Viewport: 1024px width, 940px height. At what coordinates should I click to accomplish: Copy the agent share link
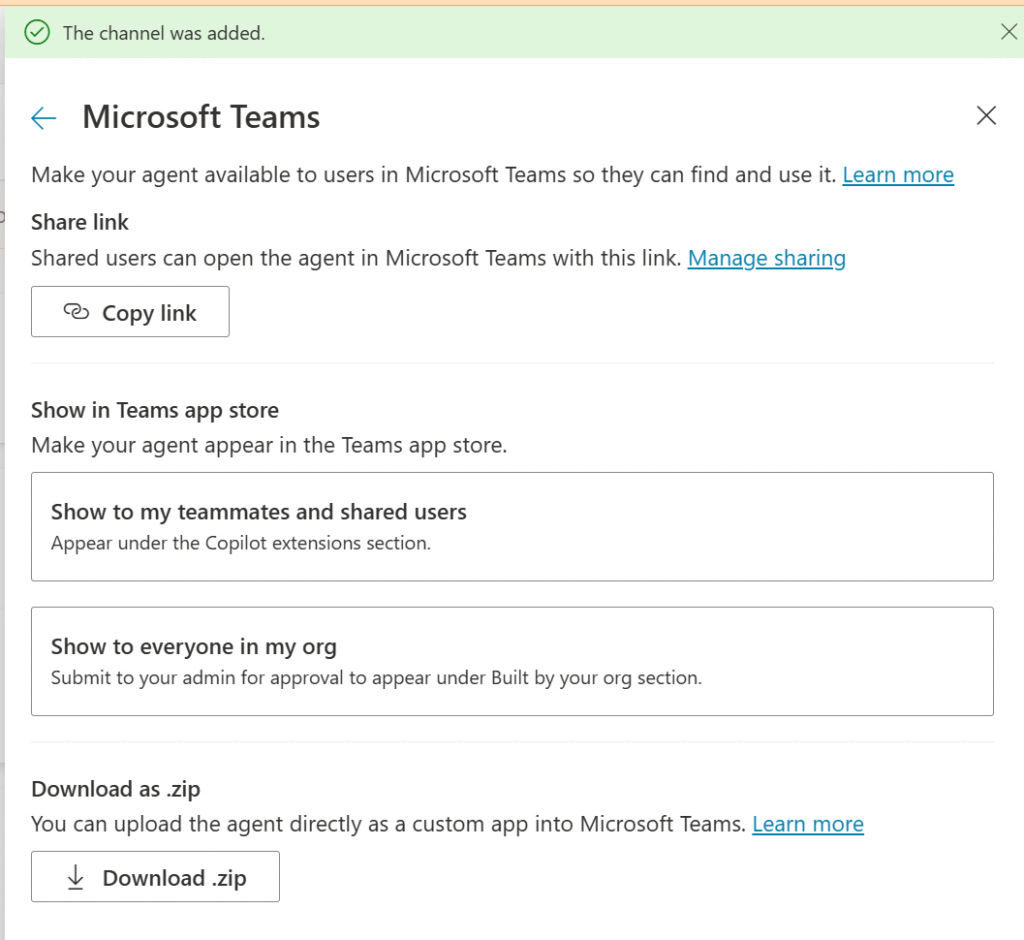point(130,312)
